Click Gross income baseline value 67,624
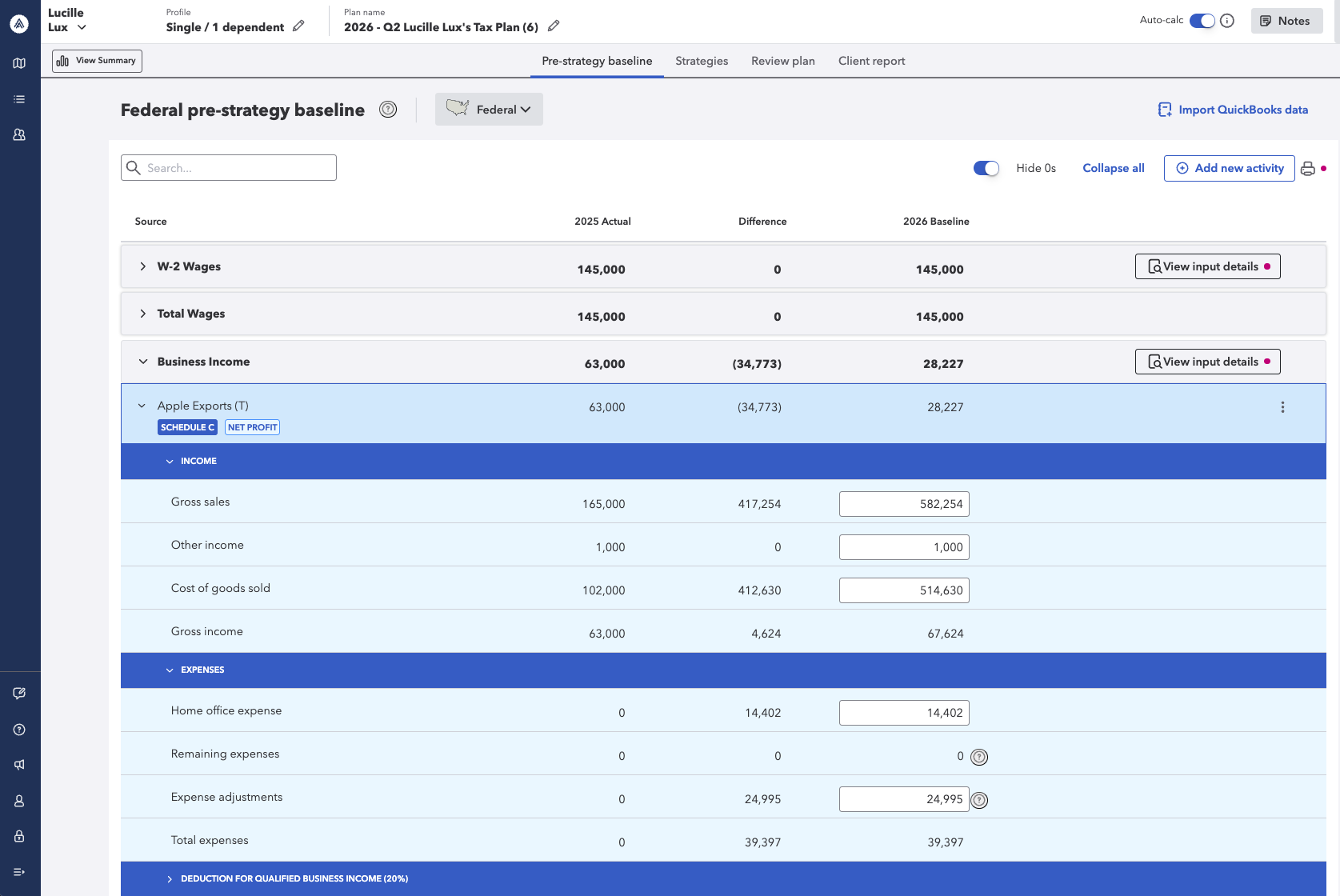This screenshot has height=896, width=1340. pos(945,634)
